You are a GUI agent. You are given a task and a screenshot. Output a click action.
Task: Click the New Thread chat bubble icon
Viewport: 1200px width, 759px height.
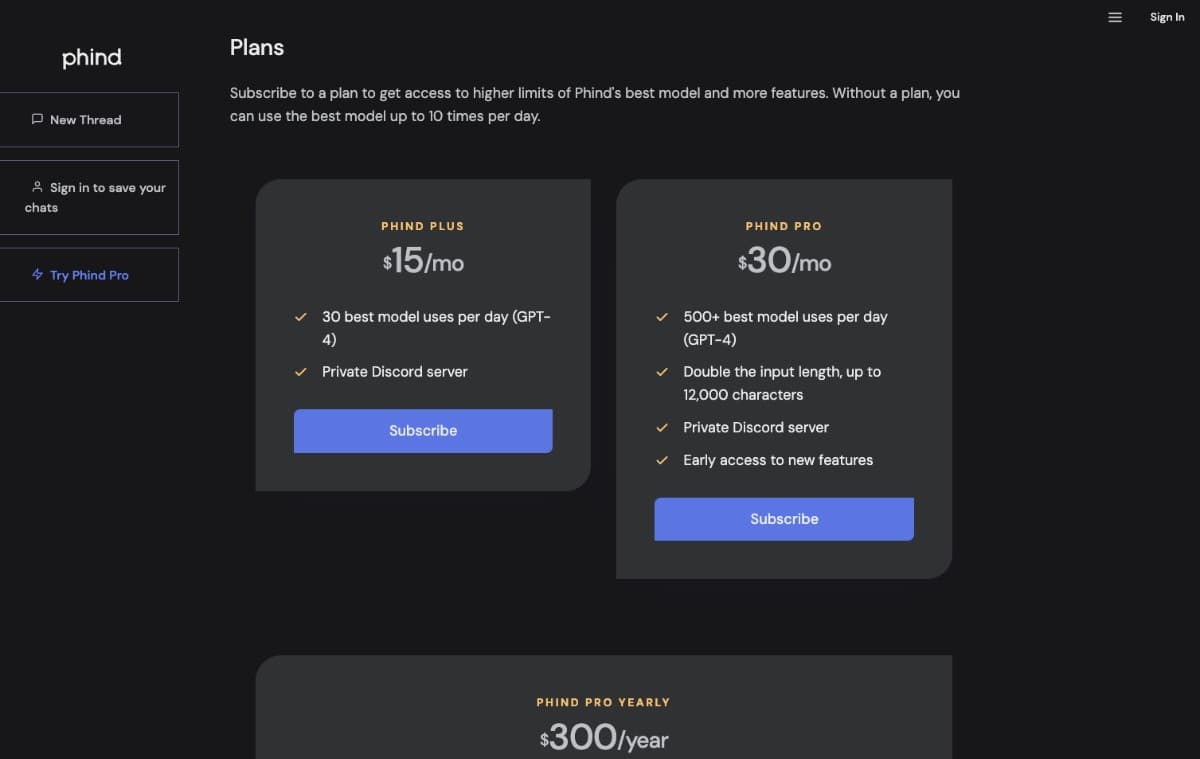pyautogui.click(x=38, y=119)
